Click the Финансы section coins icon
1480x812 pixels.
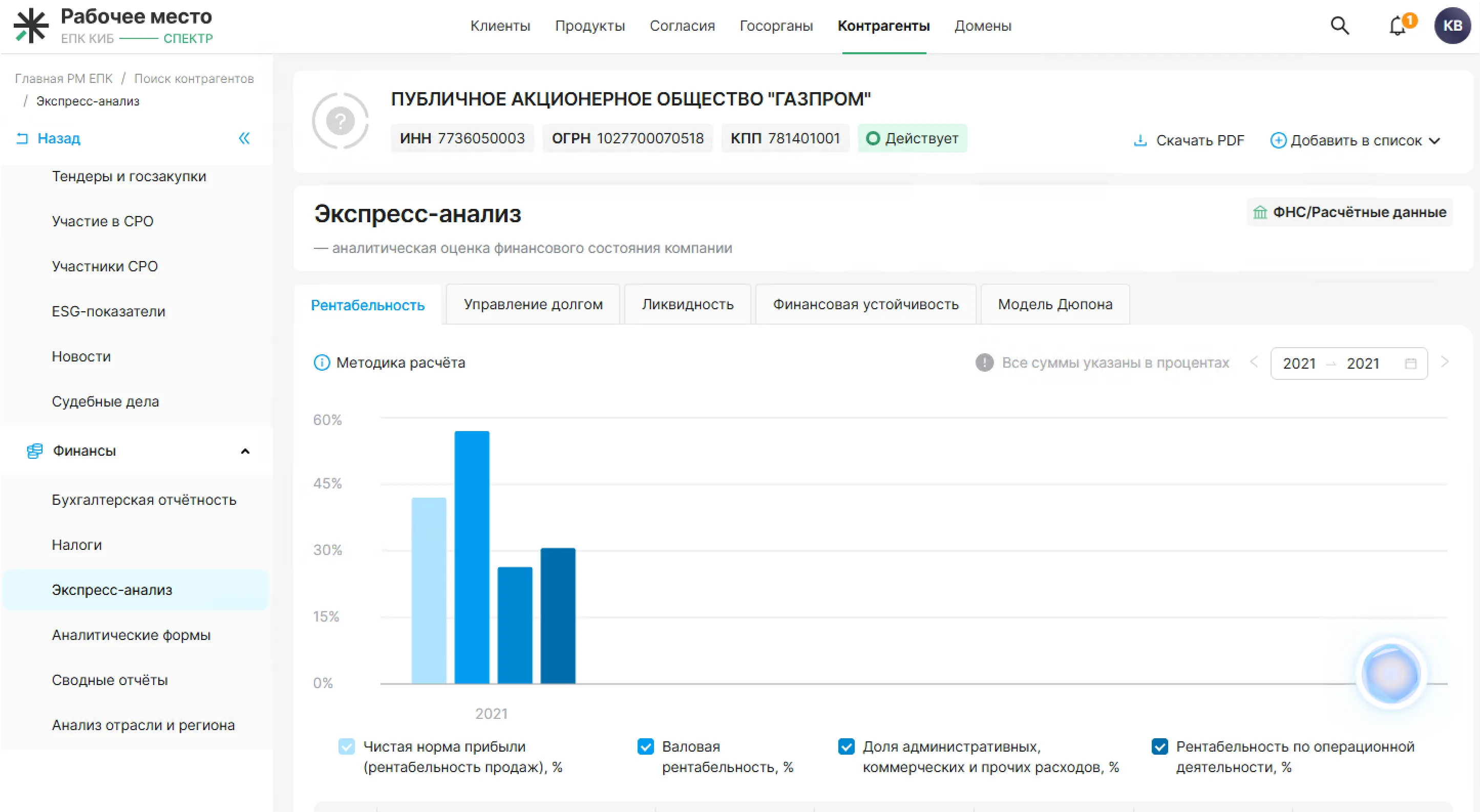(x=34, y=451)
